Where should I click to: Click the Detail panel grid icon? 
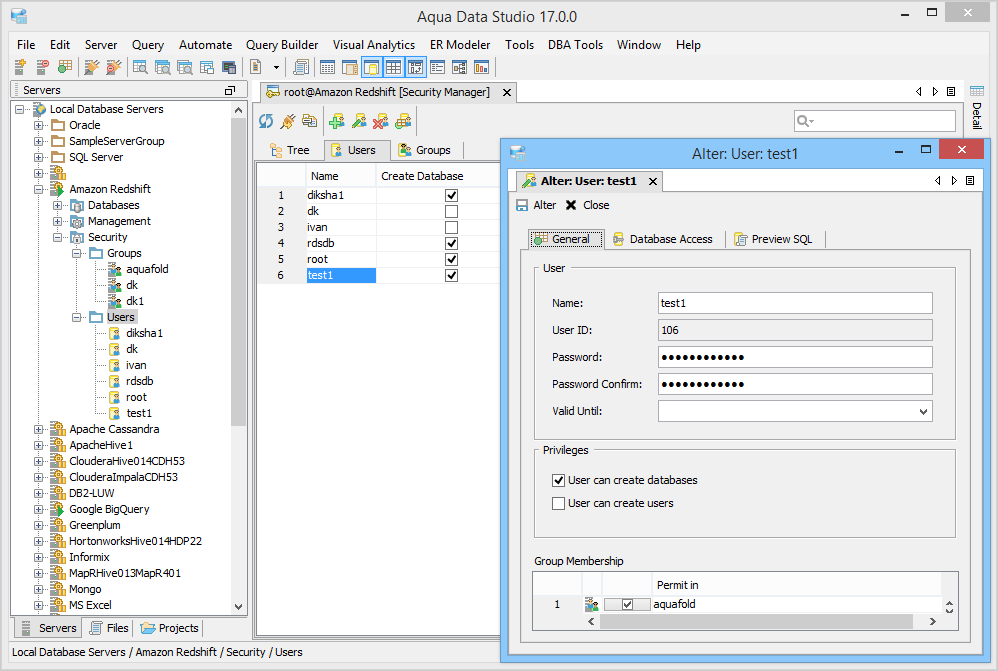(x=977, y=91)
